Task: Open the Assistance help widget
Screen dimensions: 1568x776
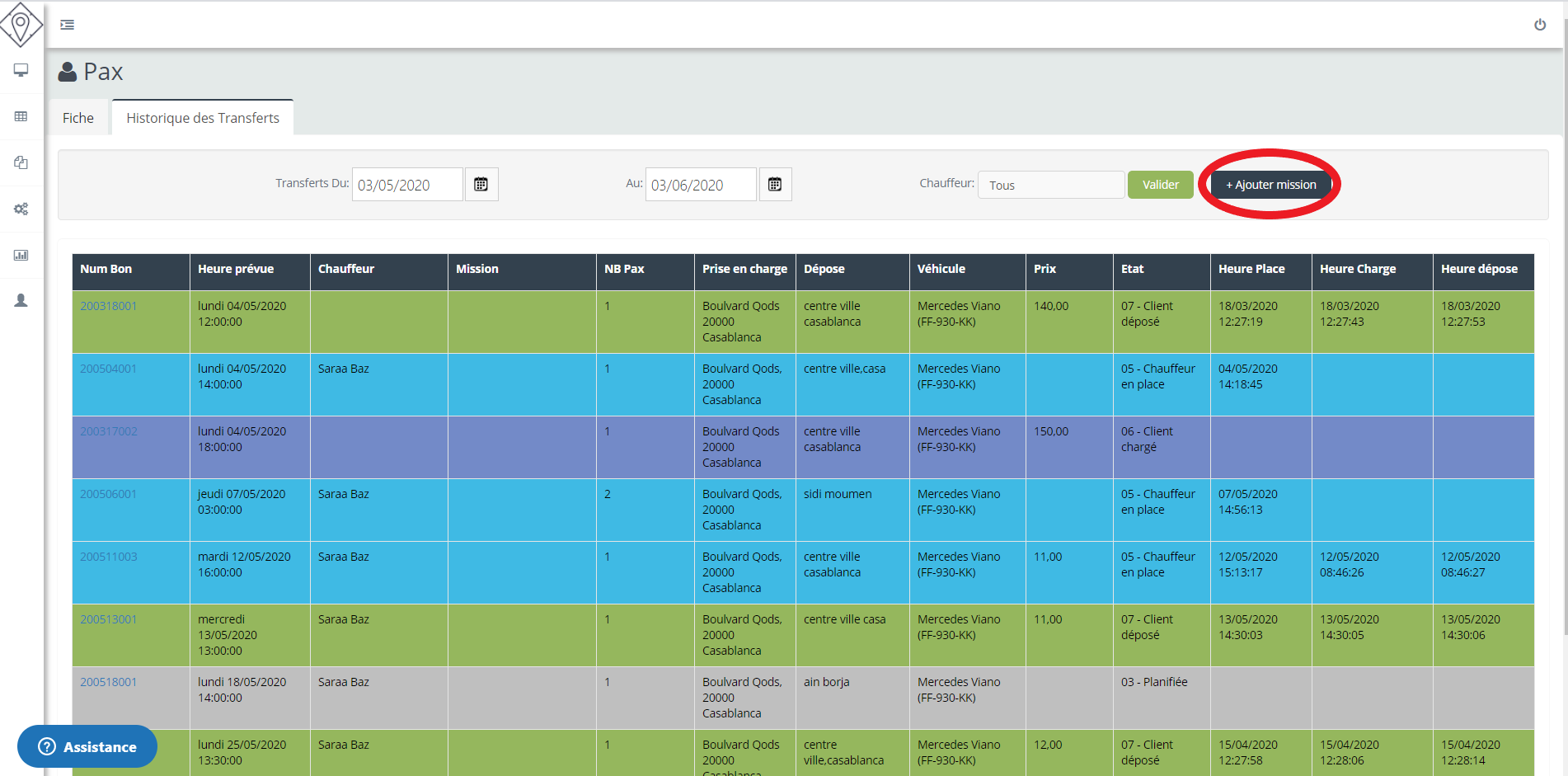Action: (x=87, y=746)
